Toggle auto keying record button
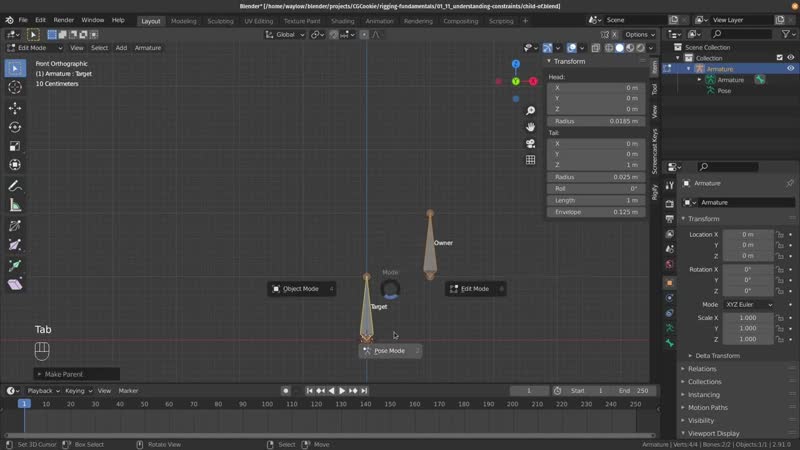The width and height of the screenshot is (800, 450). click(285, 391)
